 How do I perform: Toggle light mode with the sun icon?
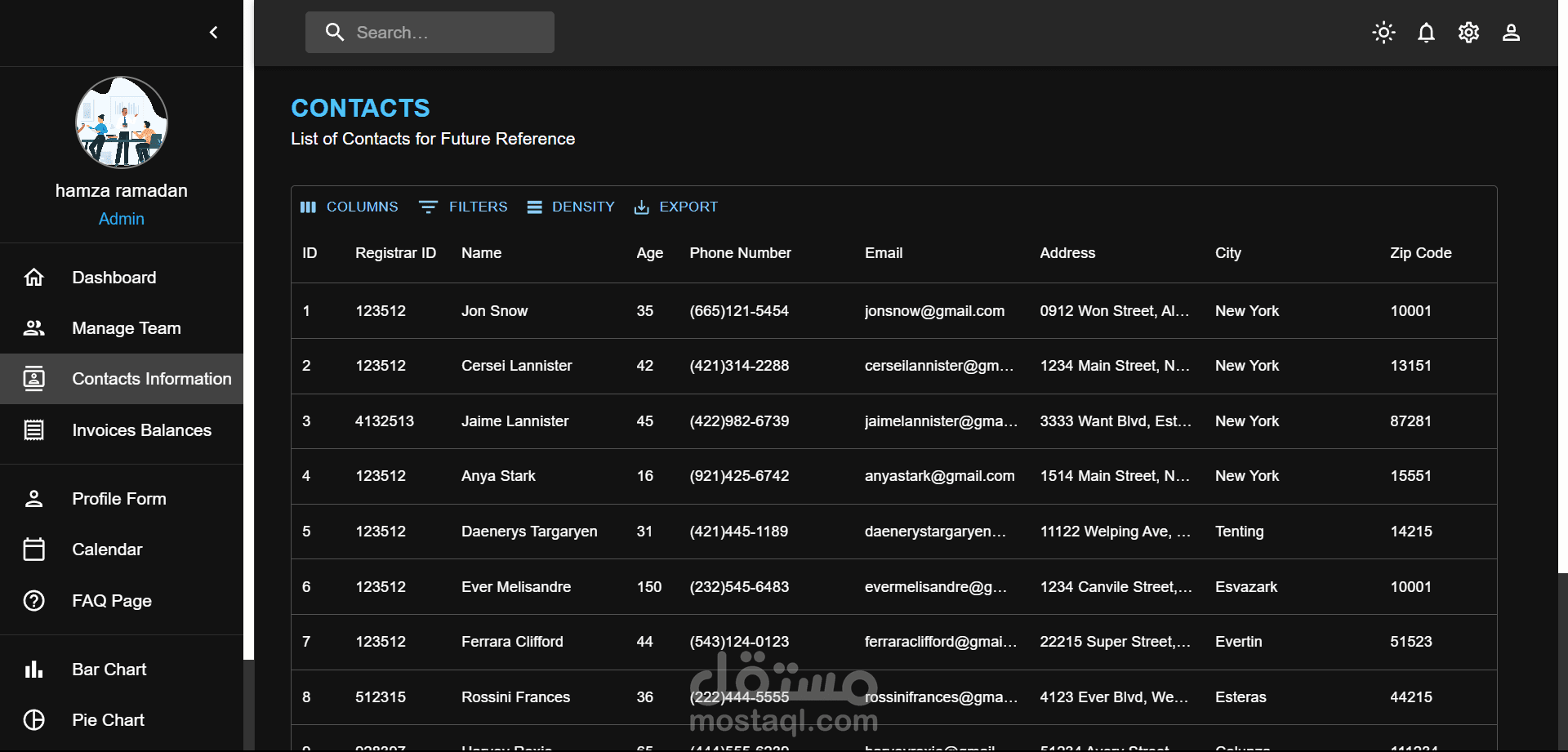pos(1383,33)
